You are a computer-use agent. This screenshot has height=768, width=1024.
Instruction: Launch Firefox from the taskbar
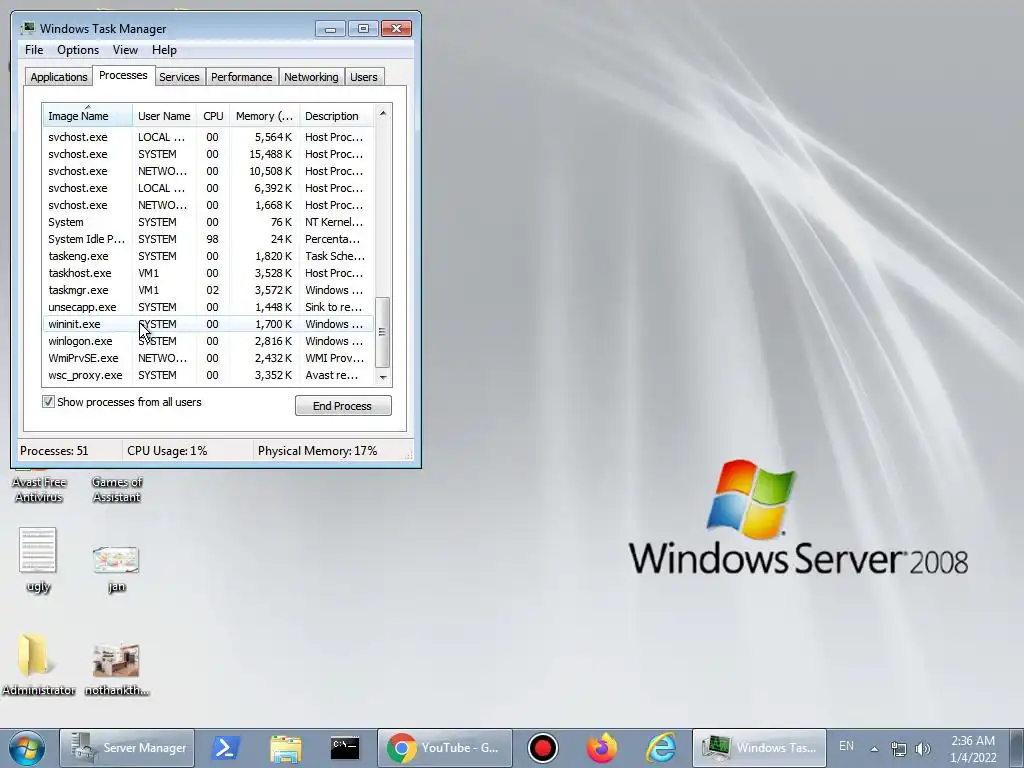(x=601, y=748)
